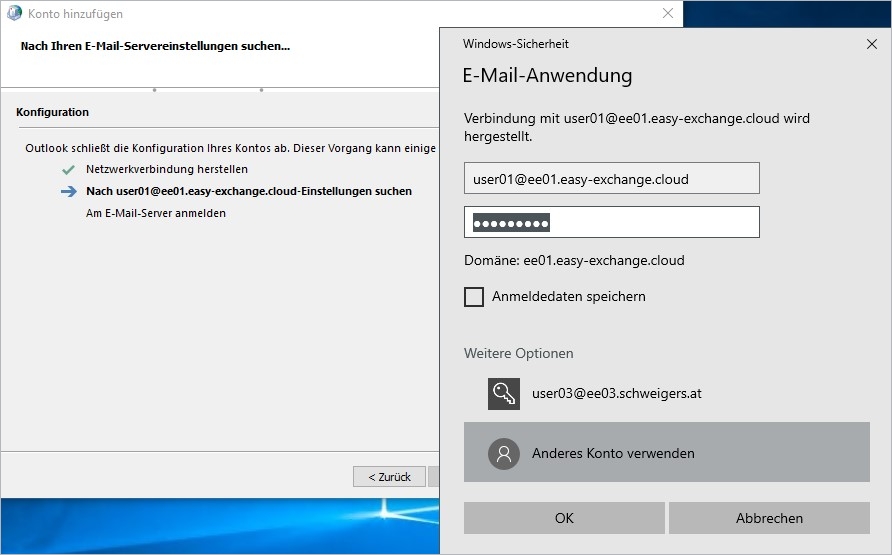Click Outlook schließt die Konfiguration description
The height and width of the screenshot is (555, 892).
tap(230, 148)
